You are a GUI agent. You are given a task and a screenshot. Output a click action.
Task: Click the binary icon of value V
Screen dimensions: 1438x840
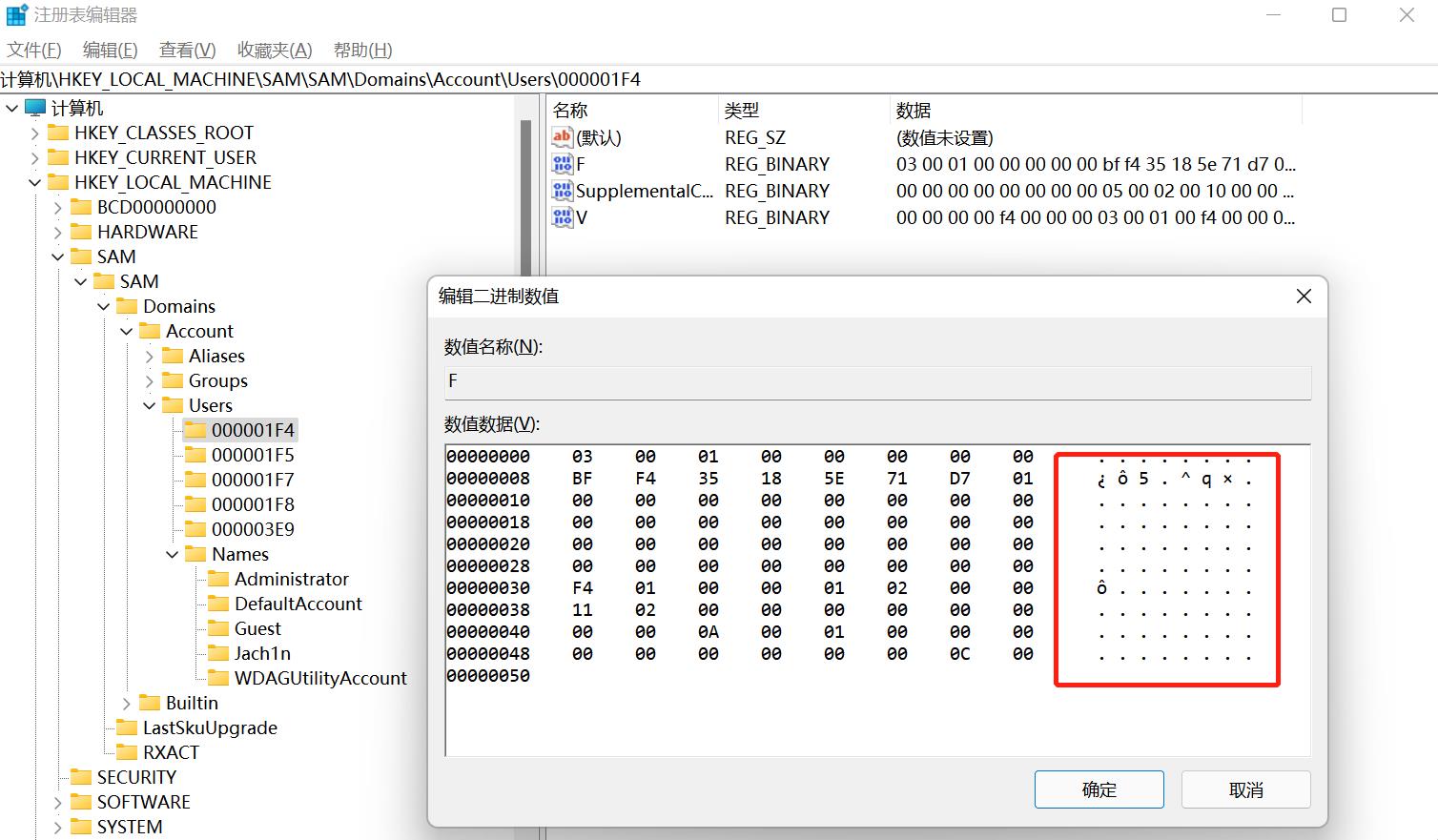pyautogui.click(x=563, y=217)
